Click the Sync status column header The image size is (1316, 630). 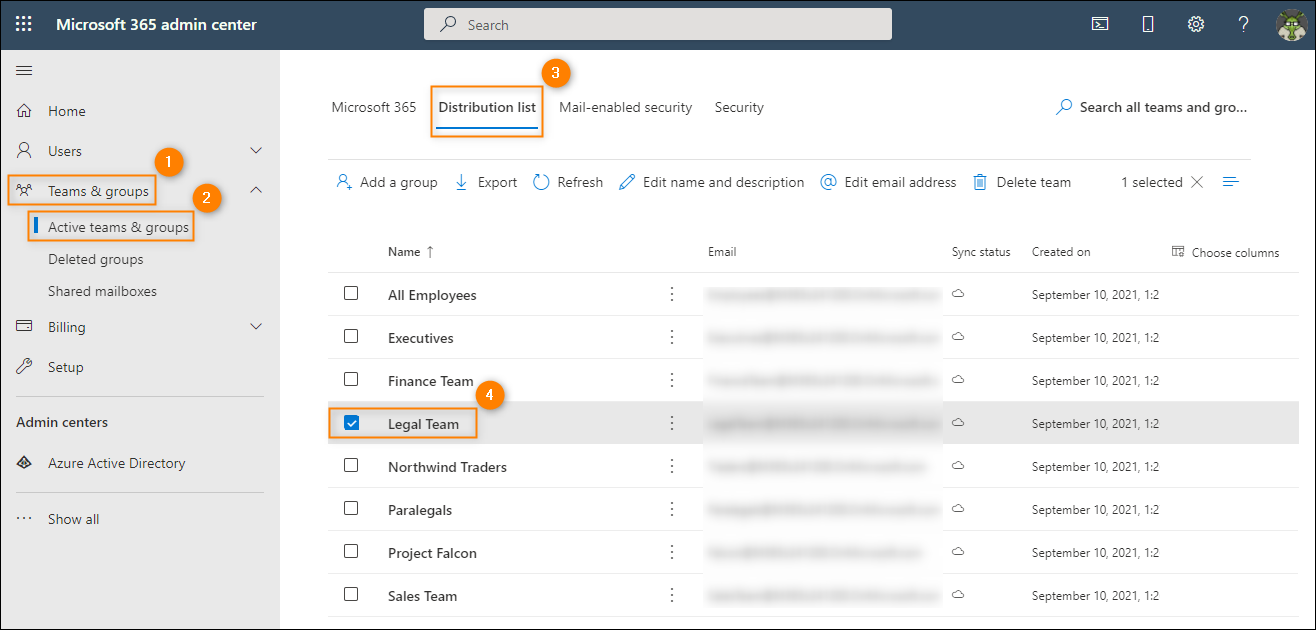click(981, 252)
